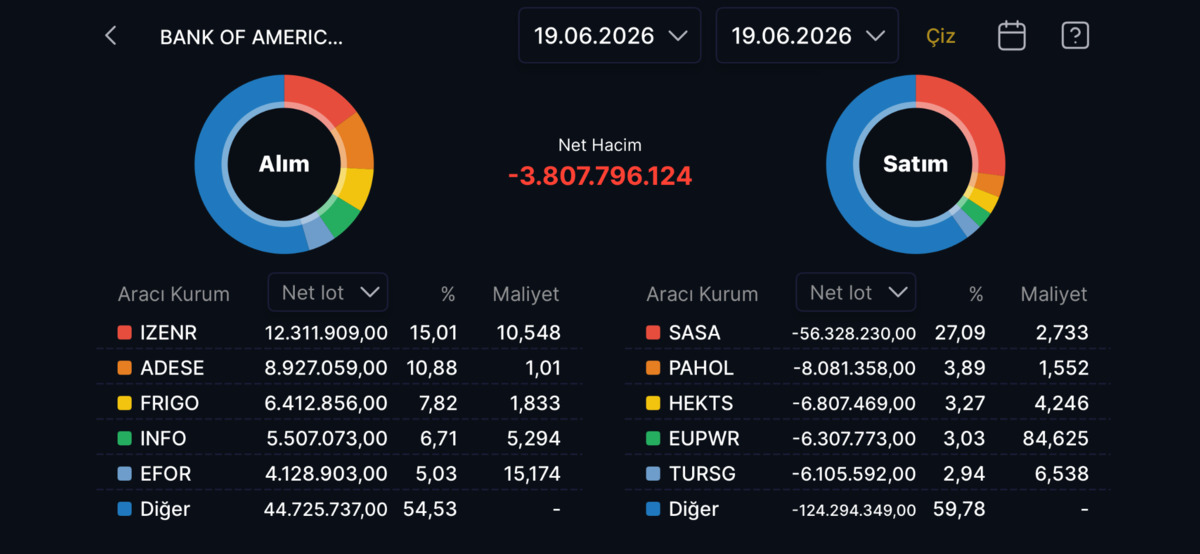Click the Net Hacim value -3.807.796.124

[x=600, y=176]
